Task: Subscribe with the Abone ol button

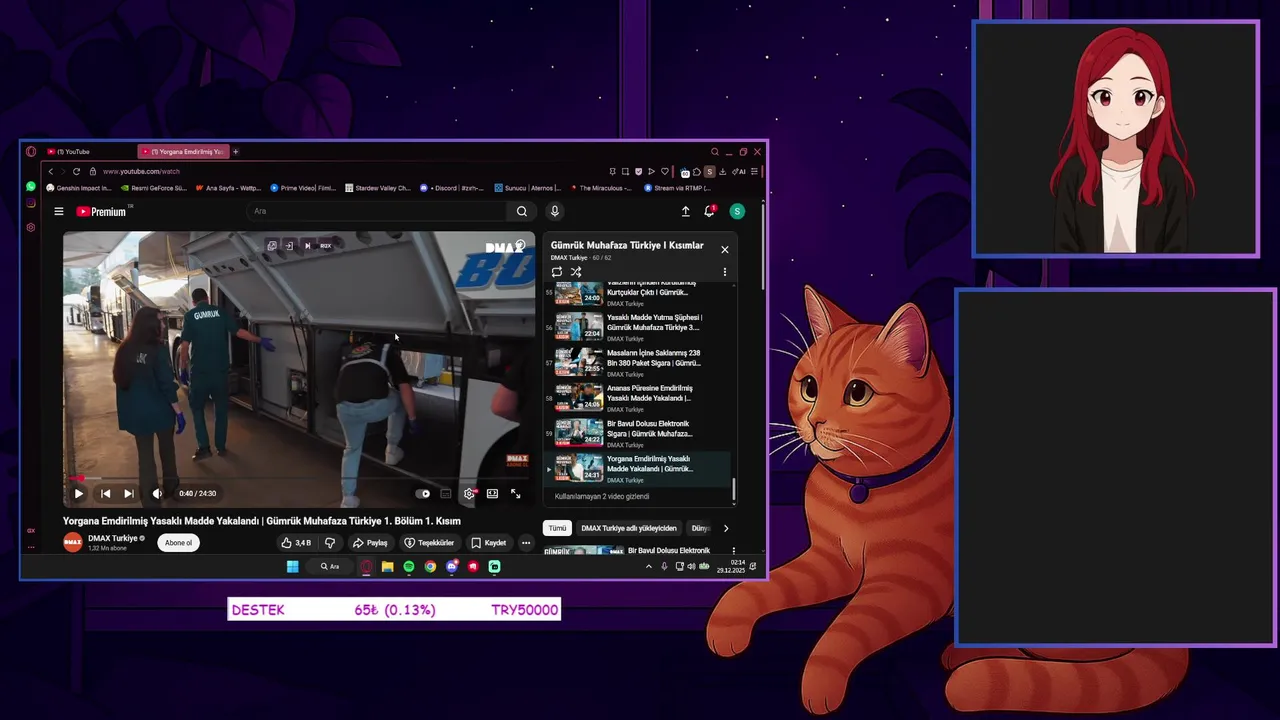Action: [x=178, y=543]
